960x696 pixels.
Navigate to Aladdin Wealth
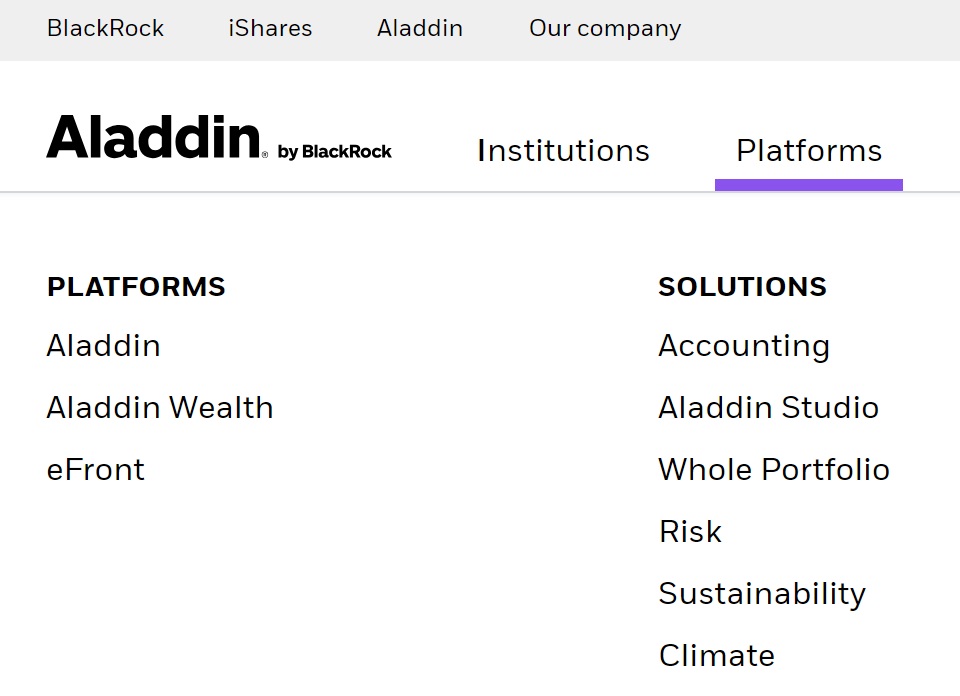pos(160,408)
